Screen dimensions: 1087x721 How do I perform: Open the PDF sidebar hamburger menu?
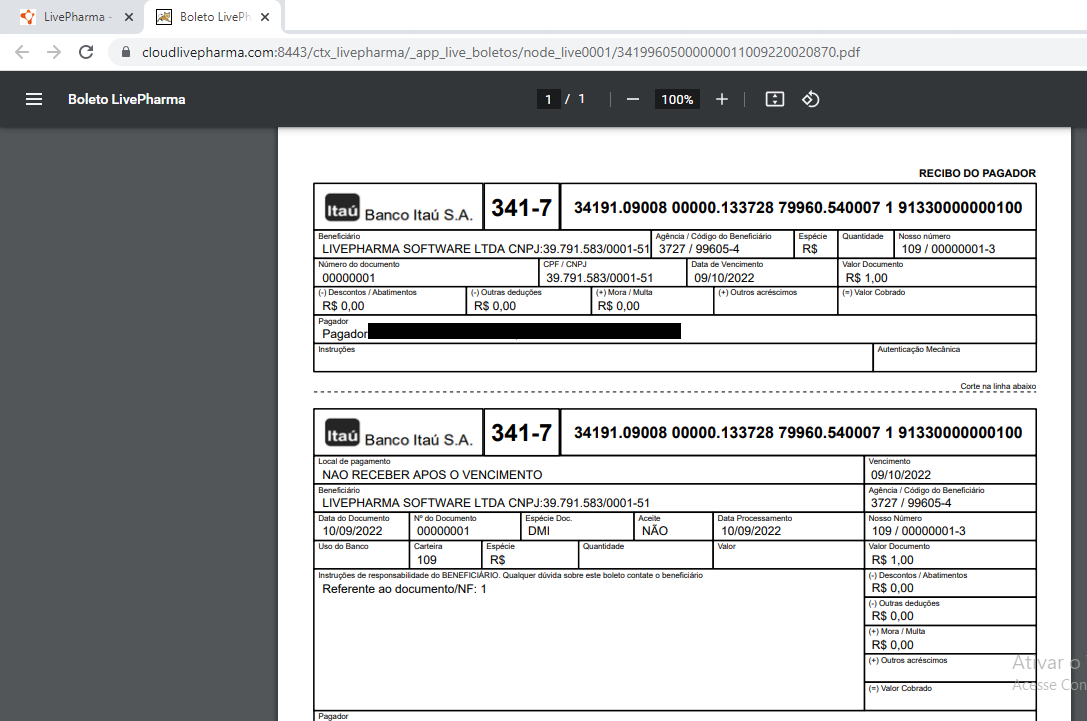[34, 99]
